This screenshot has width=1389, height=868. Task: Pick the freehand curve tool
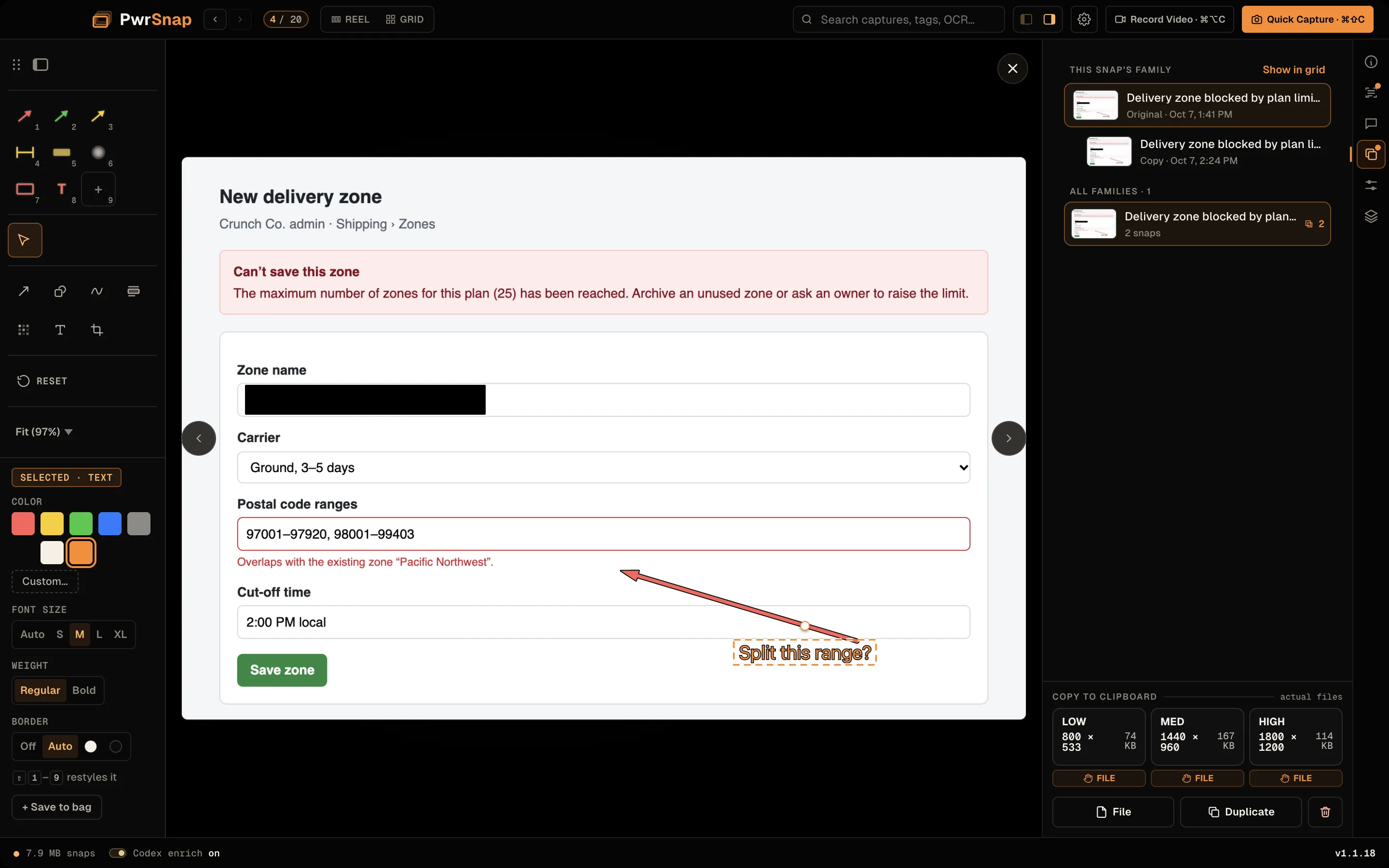97,291
